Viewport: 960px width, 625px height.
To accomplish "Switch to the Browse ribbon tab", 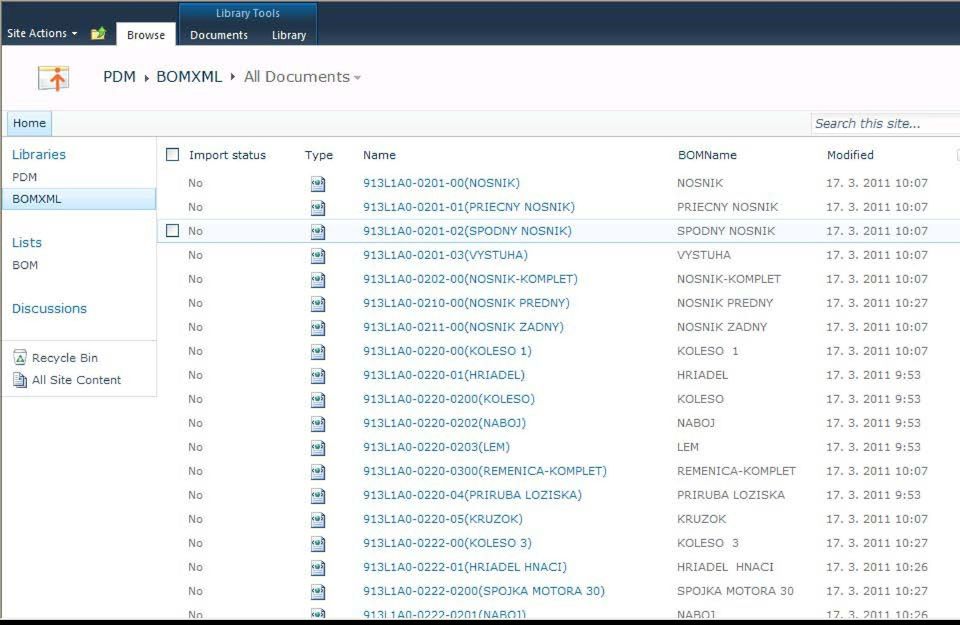I will point(146,35).
